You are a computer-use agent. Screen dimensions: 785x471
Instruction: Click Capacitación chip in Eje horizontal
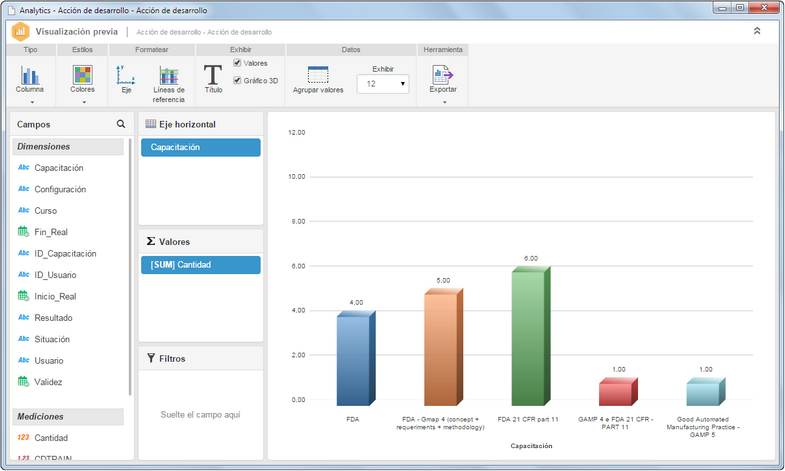(x=201, y=147)
